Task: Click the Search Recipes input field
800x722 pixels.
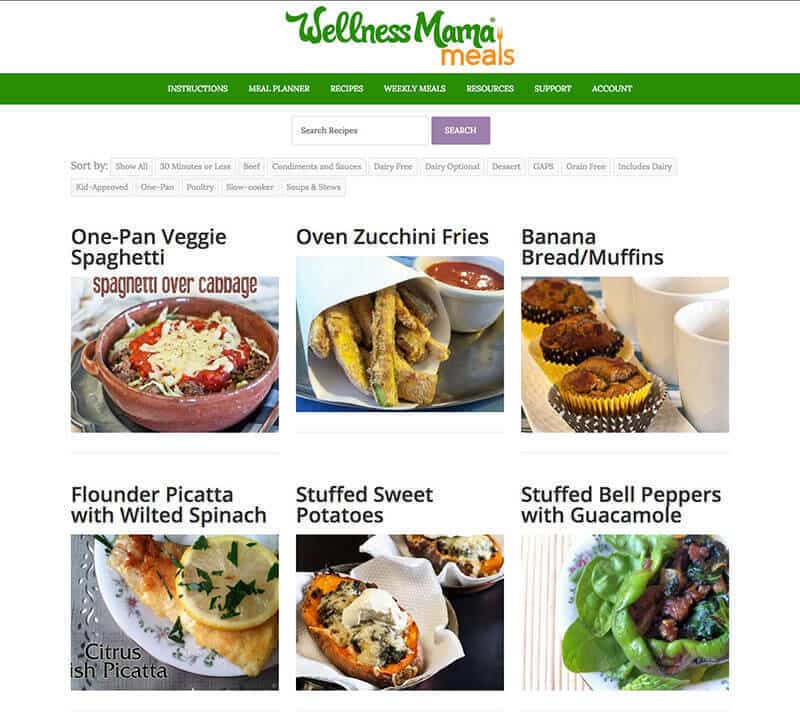Action: click(360, 131)
